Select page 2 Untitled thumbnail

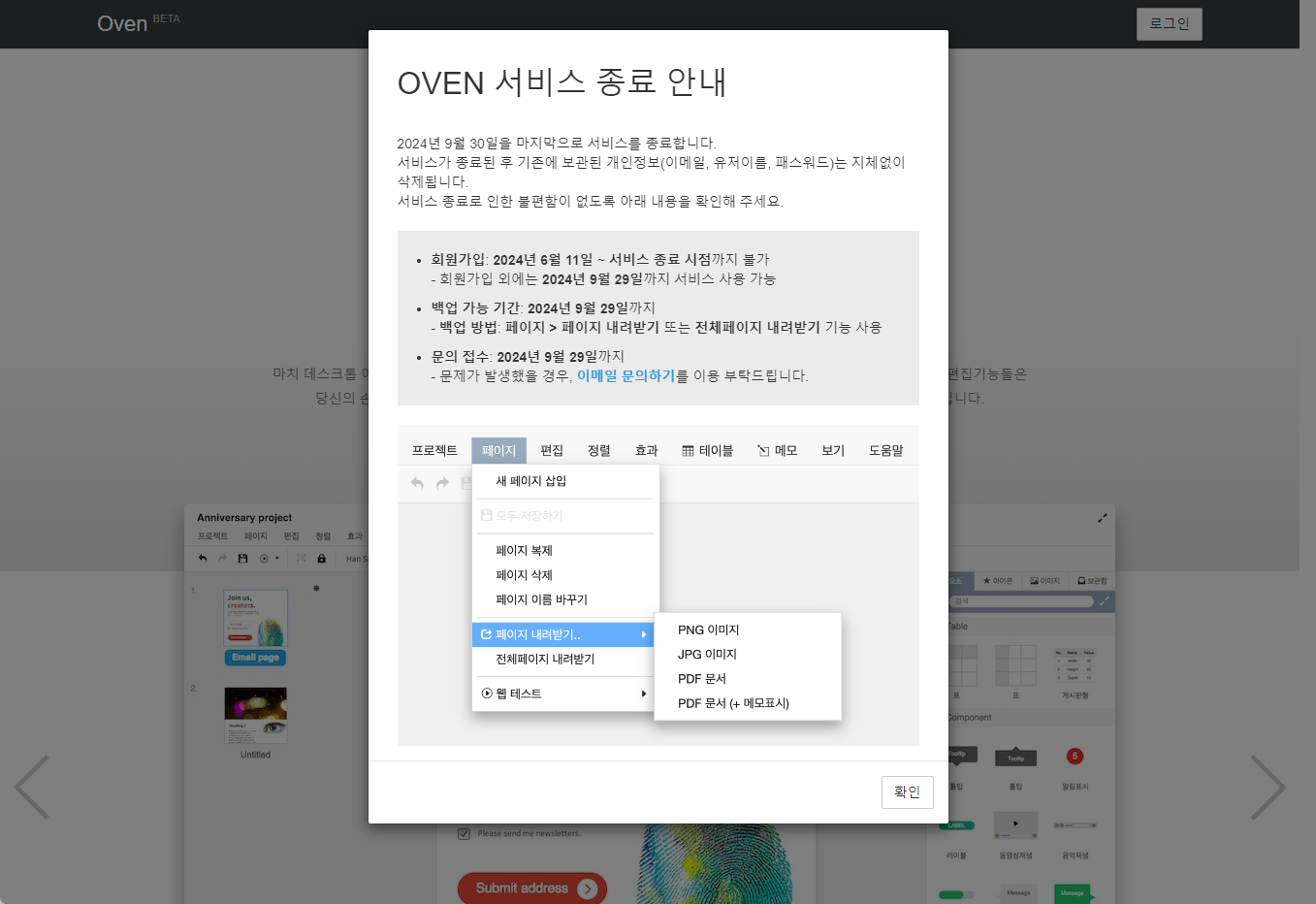click(x=256, y=715)
